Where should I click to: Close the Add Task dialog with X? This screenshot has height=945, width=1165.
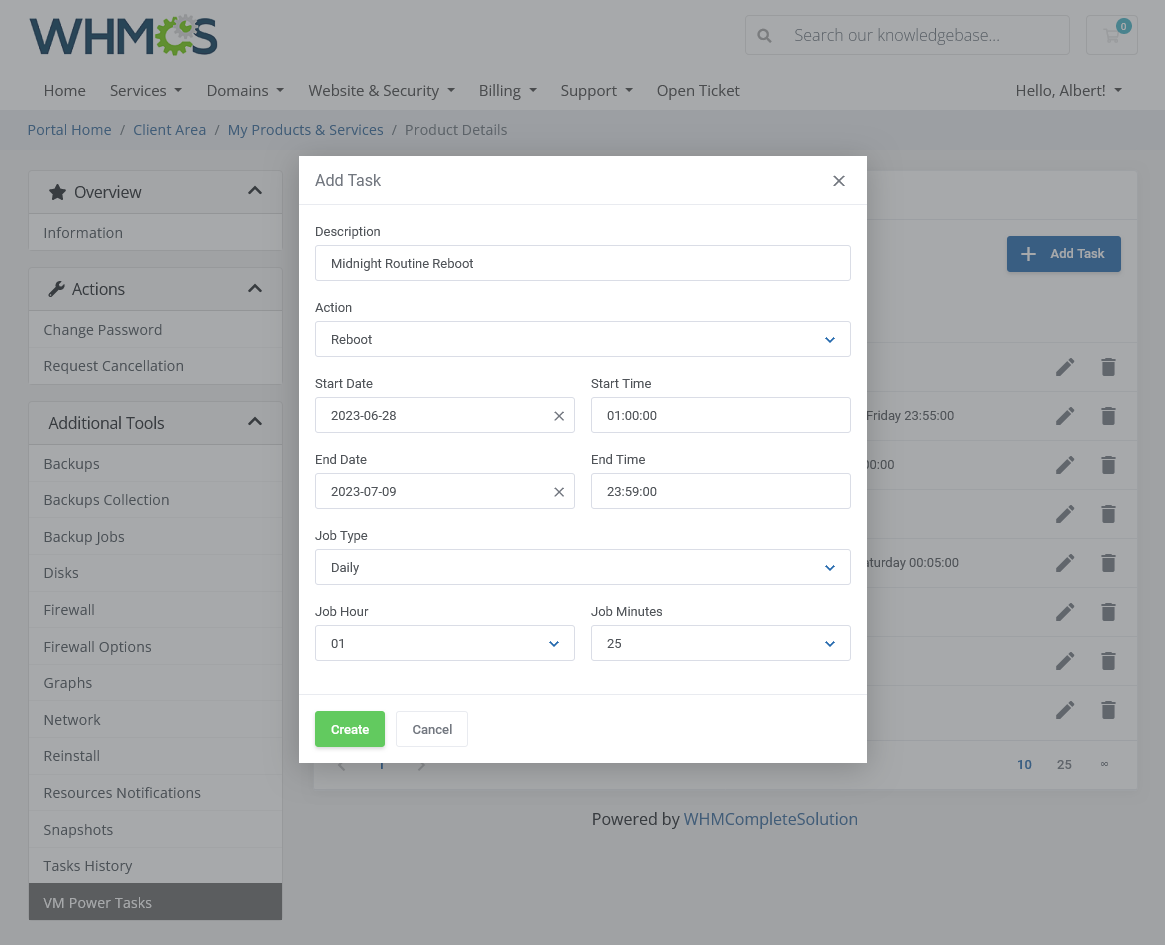(838, 181)
